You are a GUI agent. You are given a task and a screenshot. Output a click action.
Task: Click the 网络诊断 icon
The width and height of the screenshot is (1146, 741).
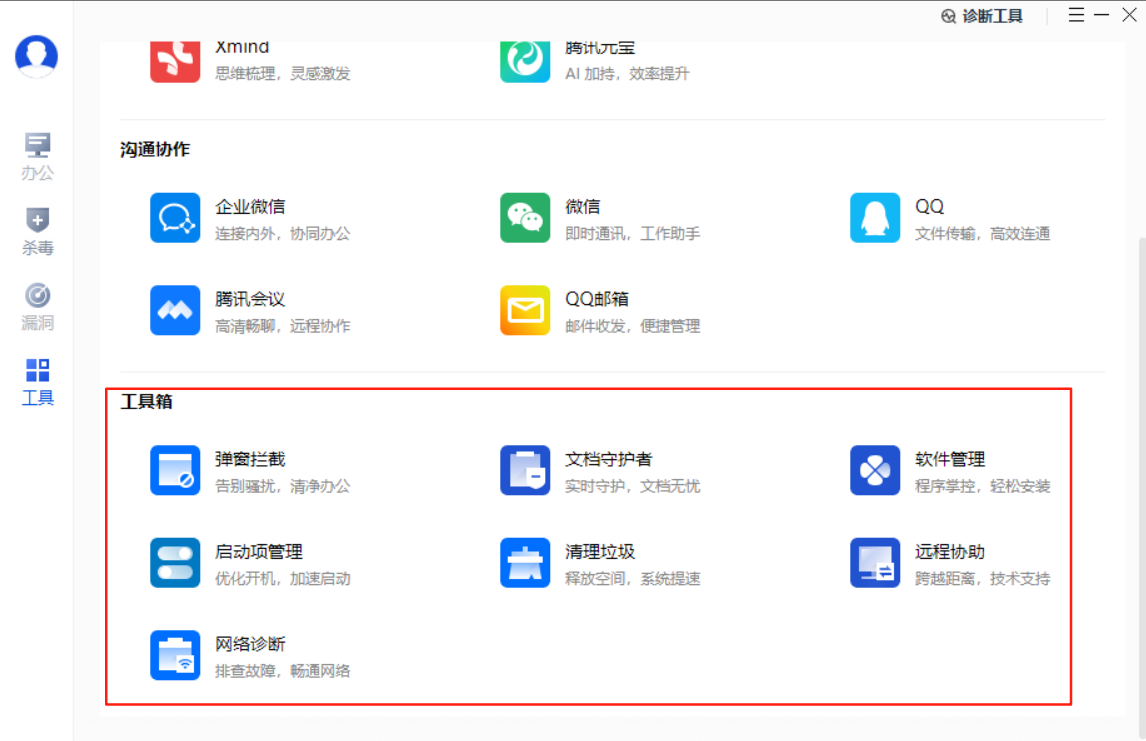175,656
